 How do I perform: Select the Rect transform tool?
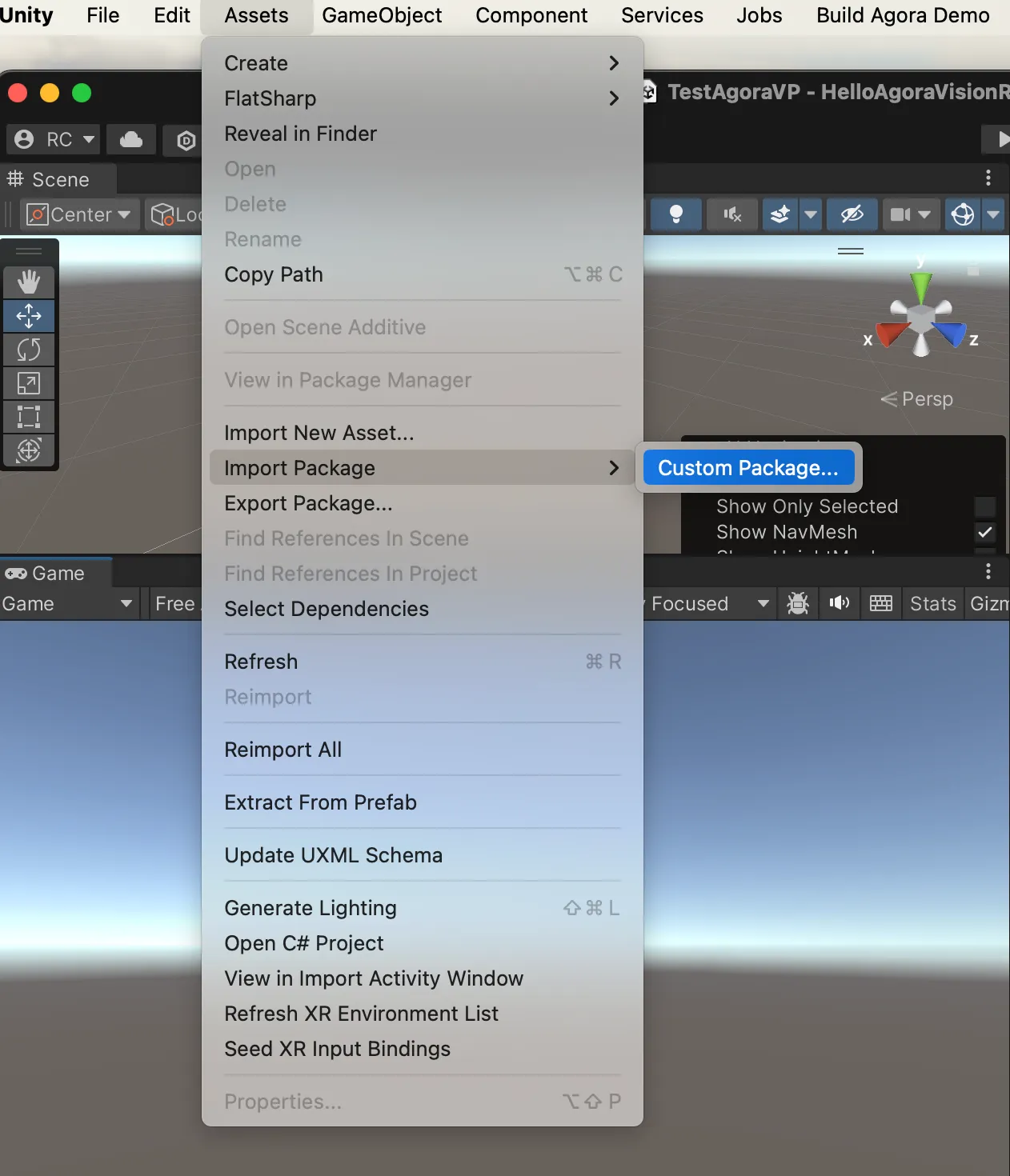click(29, 416)
